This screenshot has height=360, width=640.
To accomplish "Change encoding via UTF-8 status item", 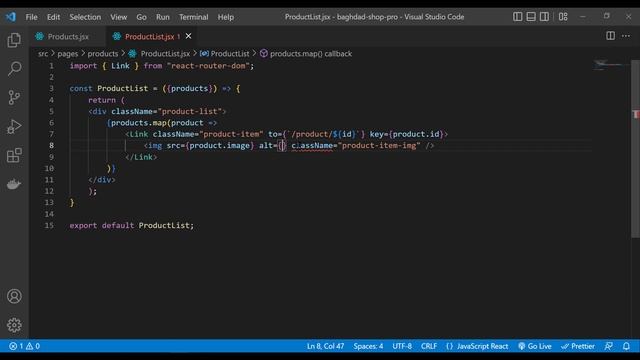I will [x=402, y=346].
